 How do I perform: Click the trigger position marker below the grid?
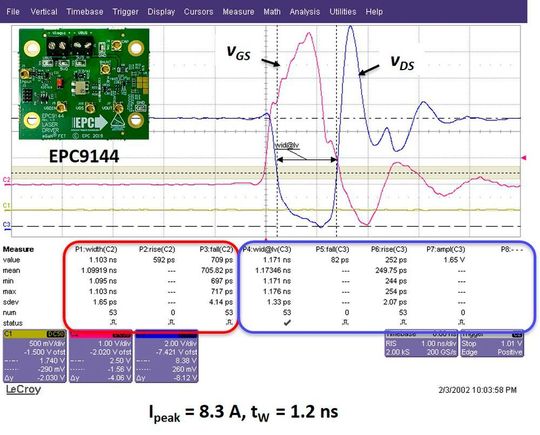click(x=266, y=239)
